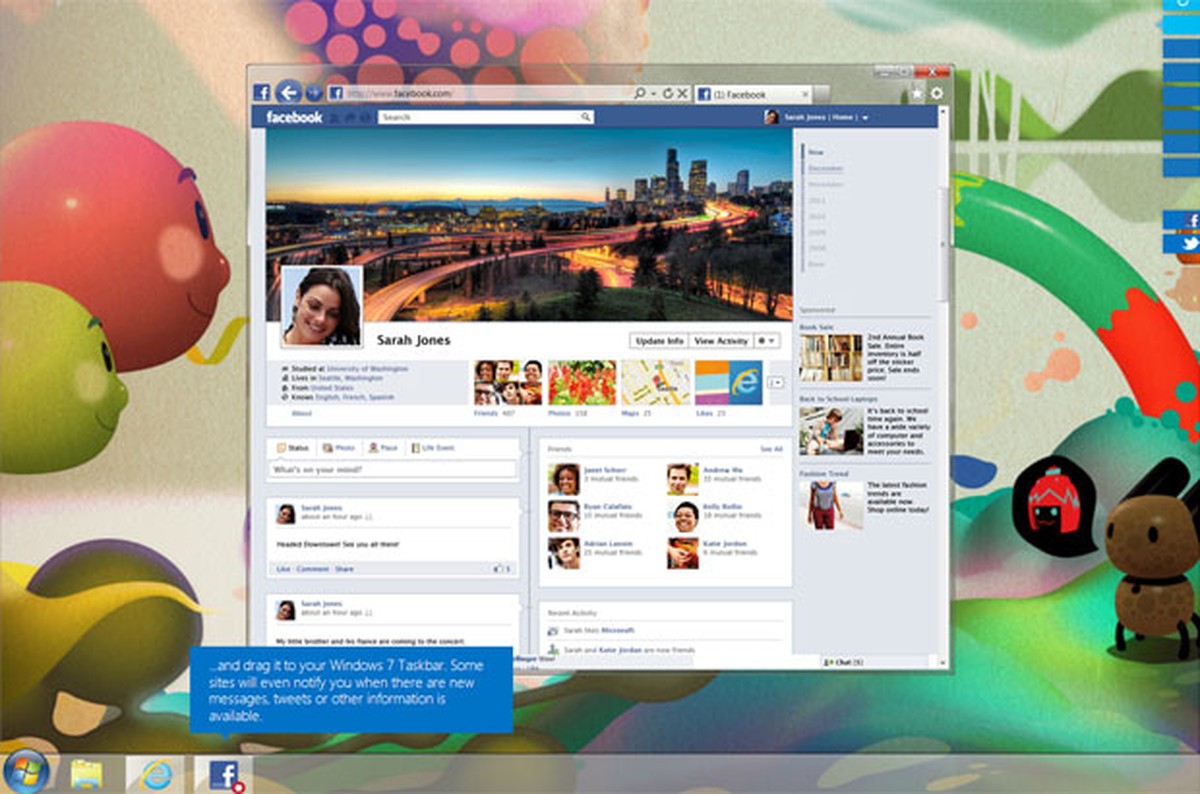Select the Photo composer tab
Screen dimensions: 1200x794
tap(339, 448)
